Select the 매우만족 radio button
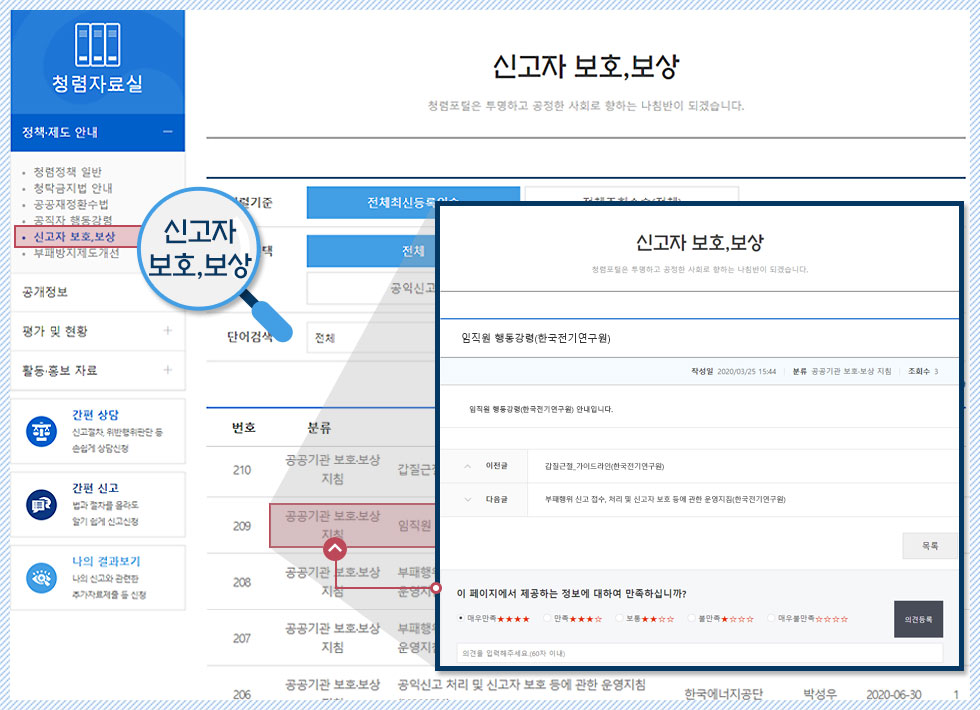 461,618
